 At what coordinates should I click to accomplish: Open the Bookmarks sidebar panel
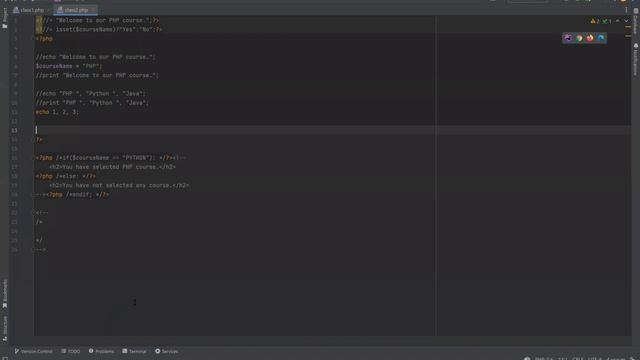click(5, 294)
